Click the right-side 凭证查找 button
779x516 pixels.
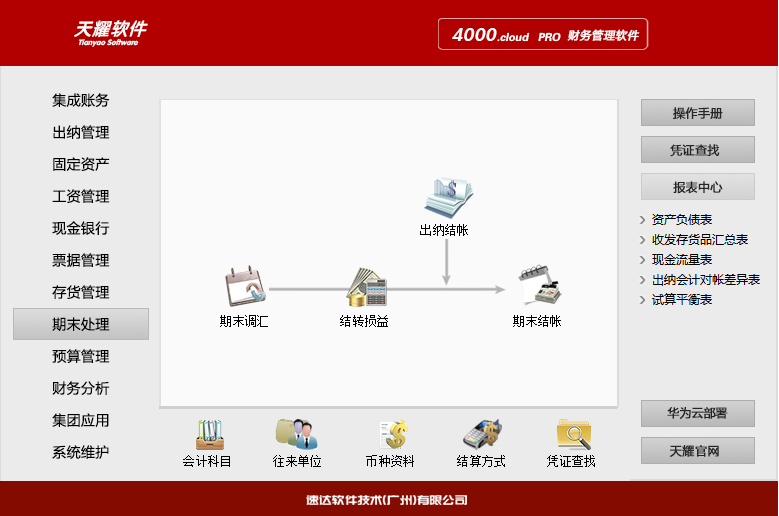(x=698, y=149)
